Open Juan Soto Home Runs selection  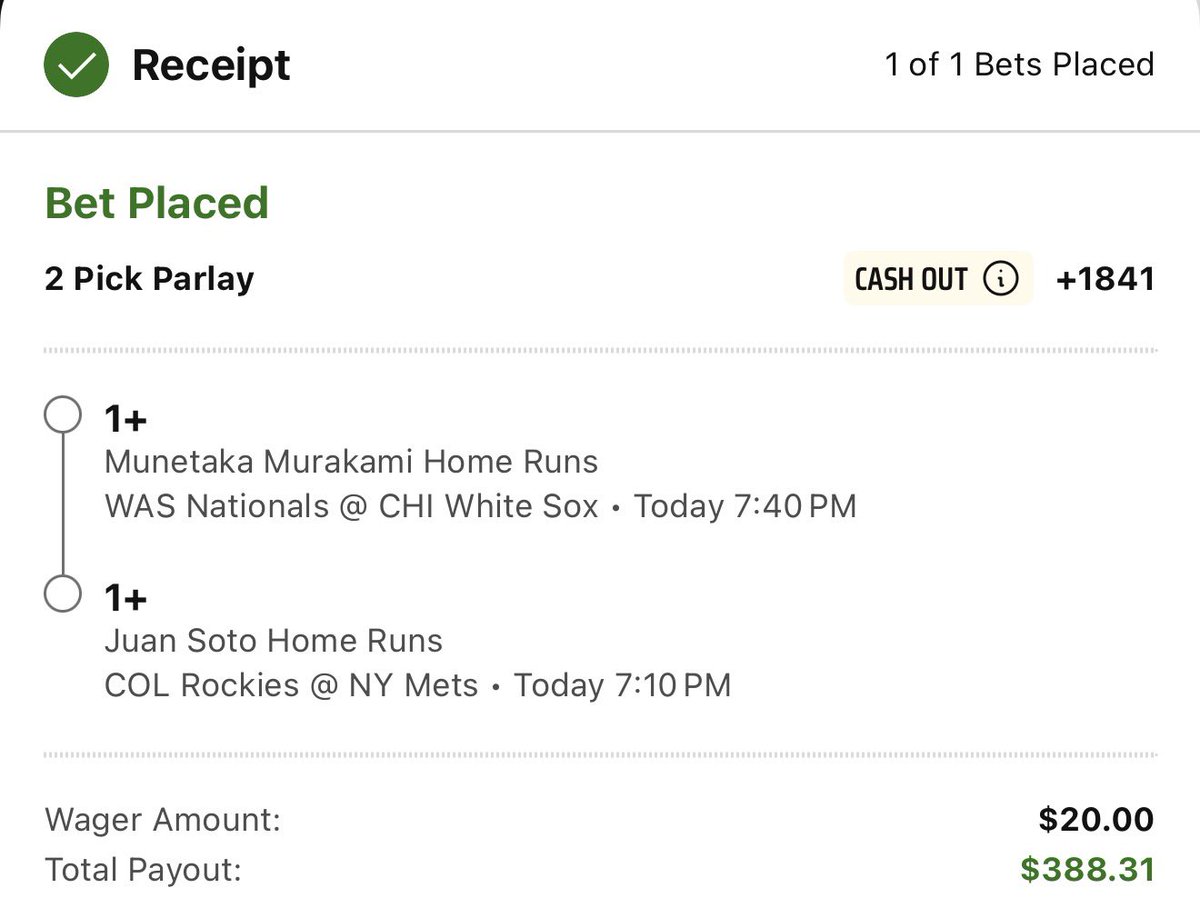coord(273,640)
